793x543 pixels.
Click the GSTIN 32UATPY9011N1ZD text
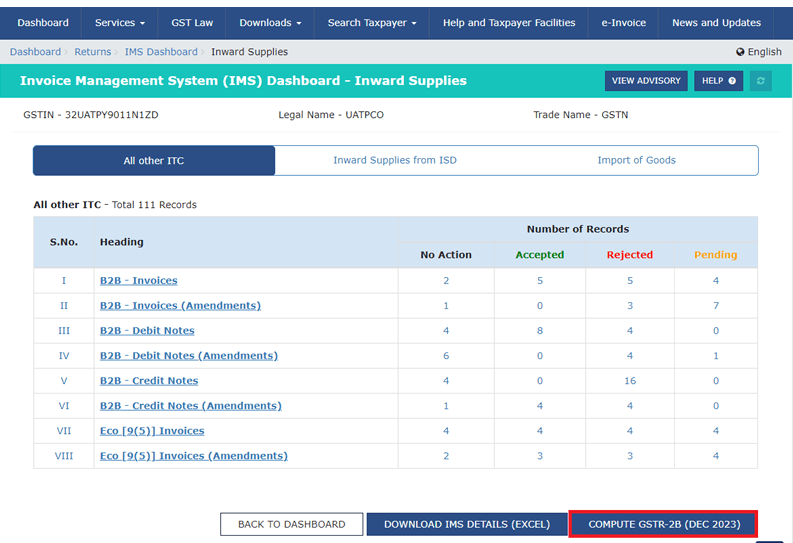91,115
